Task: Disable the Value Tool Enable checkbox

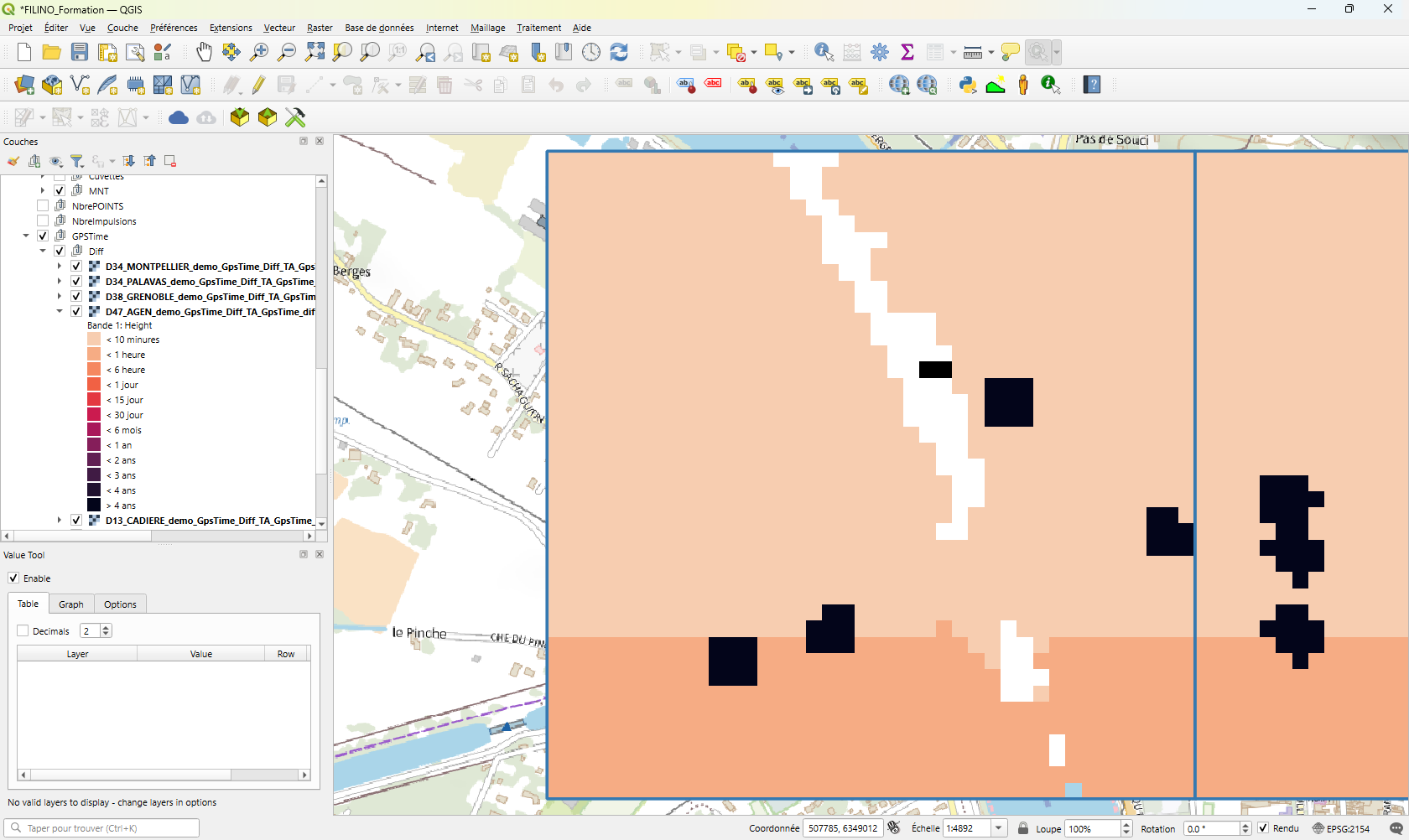Action: (x=13, y=578)
